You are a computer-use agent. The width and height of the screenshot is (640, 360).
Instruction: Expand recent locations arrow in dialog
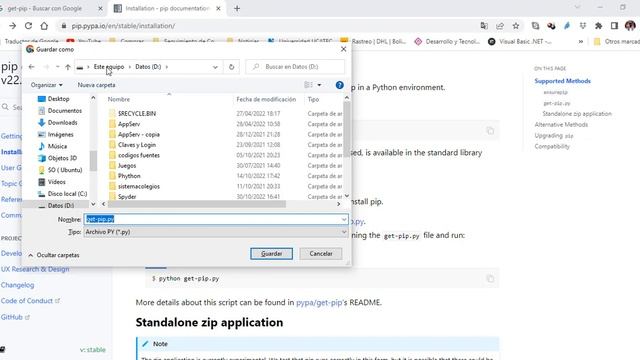point(58,67)
